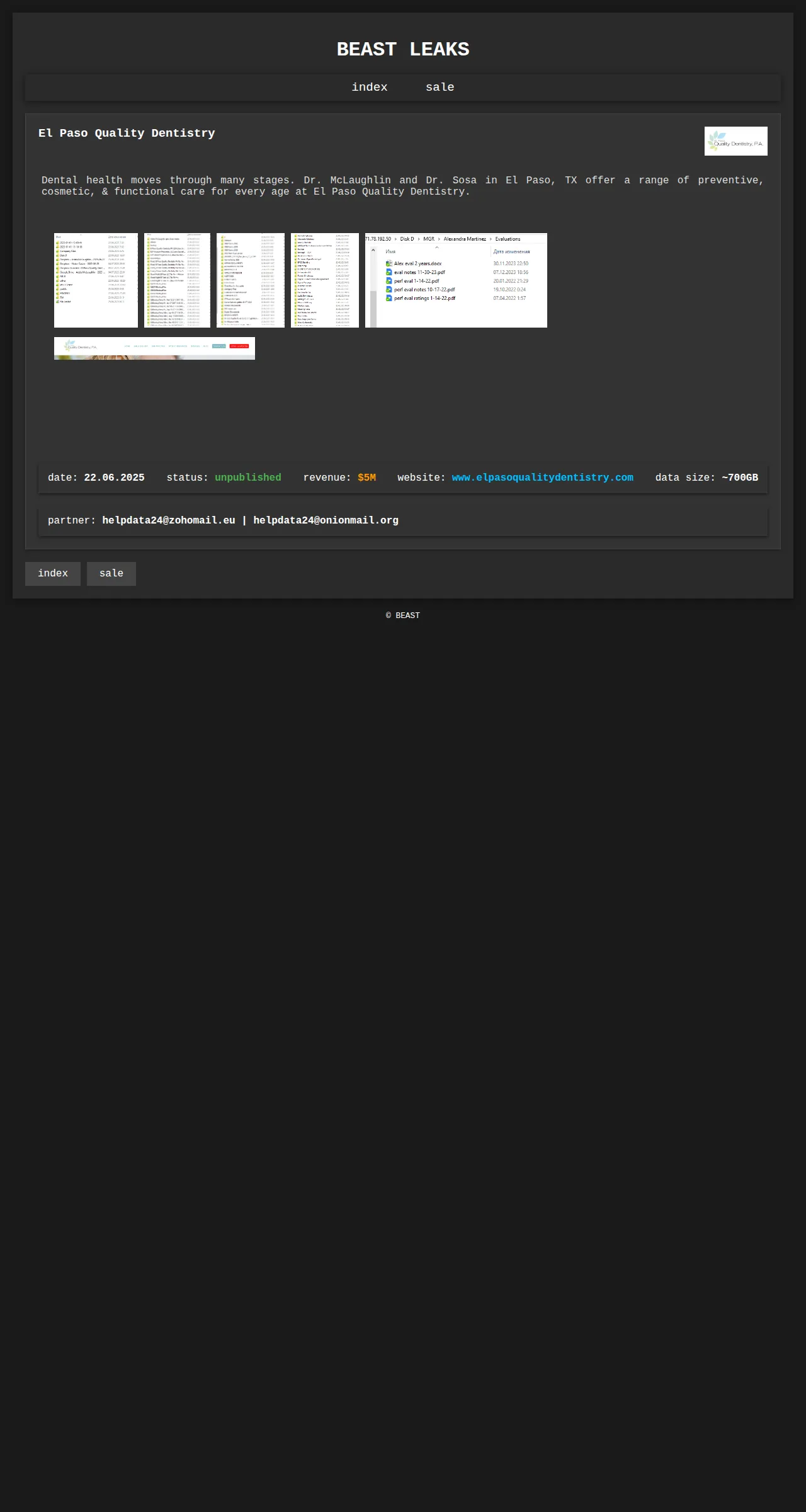Viewport: 806px width, 1512px height.
Task: Click the 22.06.2025 date value
Action: click(114, 478)
